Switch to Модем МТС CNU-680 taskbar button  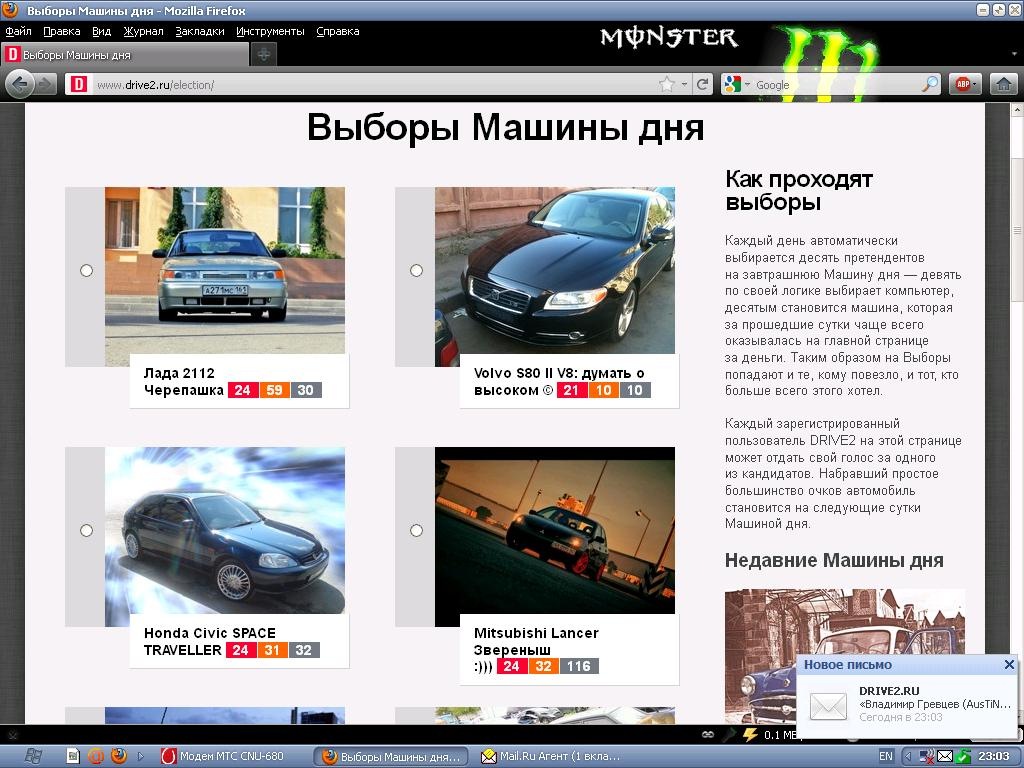coord(232,756)
